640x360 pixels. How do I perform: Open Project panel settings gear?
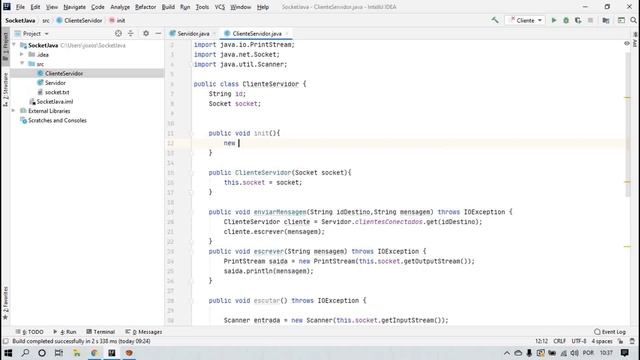[146, 33]
